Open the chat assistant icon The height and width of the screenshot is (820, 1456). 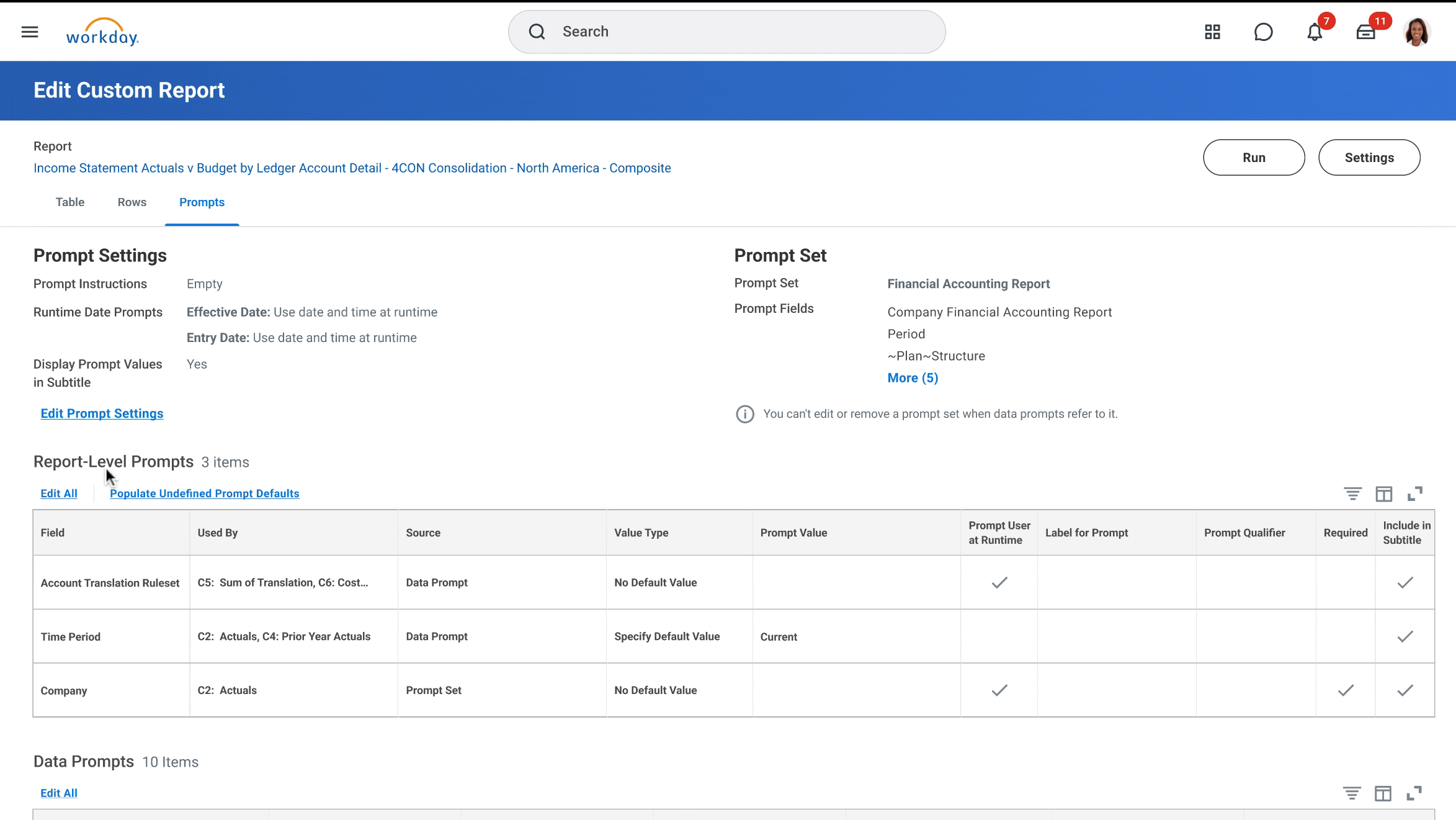point(1263,32)
